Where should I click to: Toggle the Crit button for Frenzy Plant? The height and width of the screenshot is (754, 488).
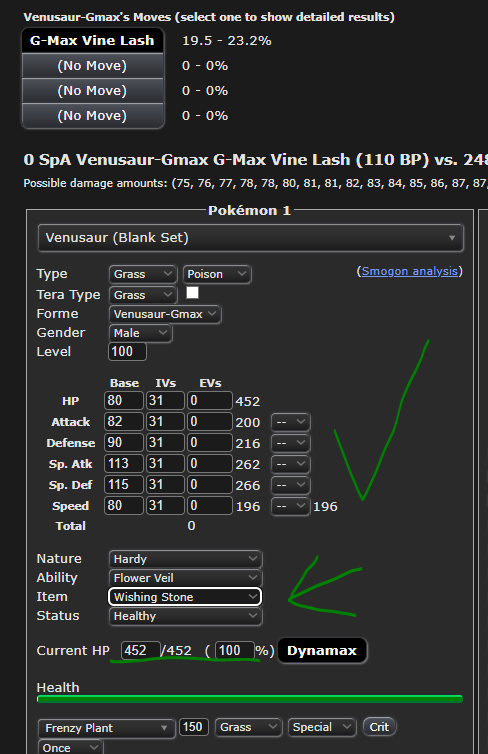click(x=379, y=727)
